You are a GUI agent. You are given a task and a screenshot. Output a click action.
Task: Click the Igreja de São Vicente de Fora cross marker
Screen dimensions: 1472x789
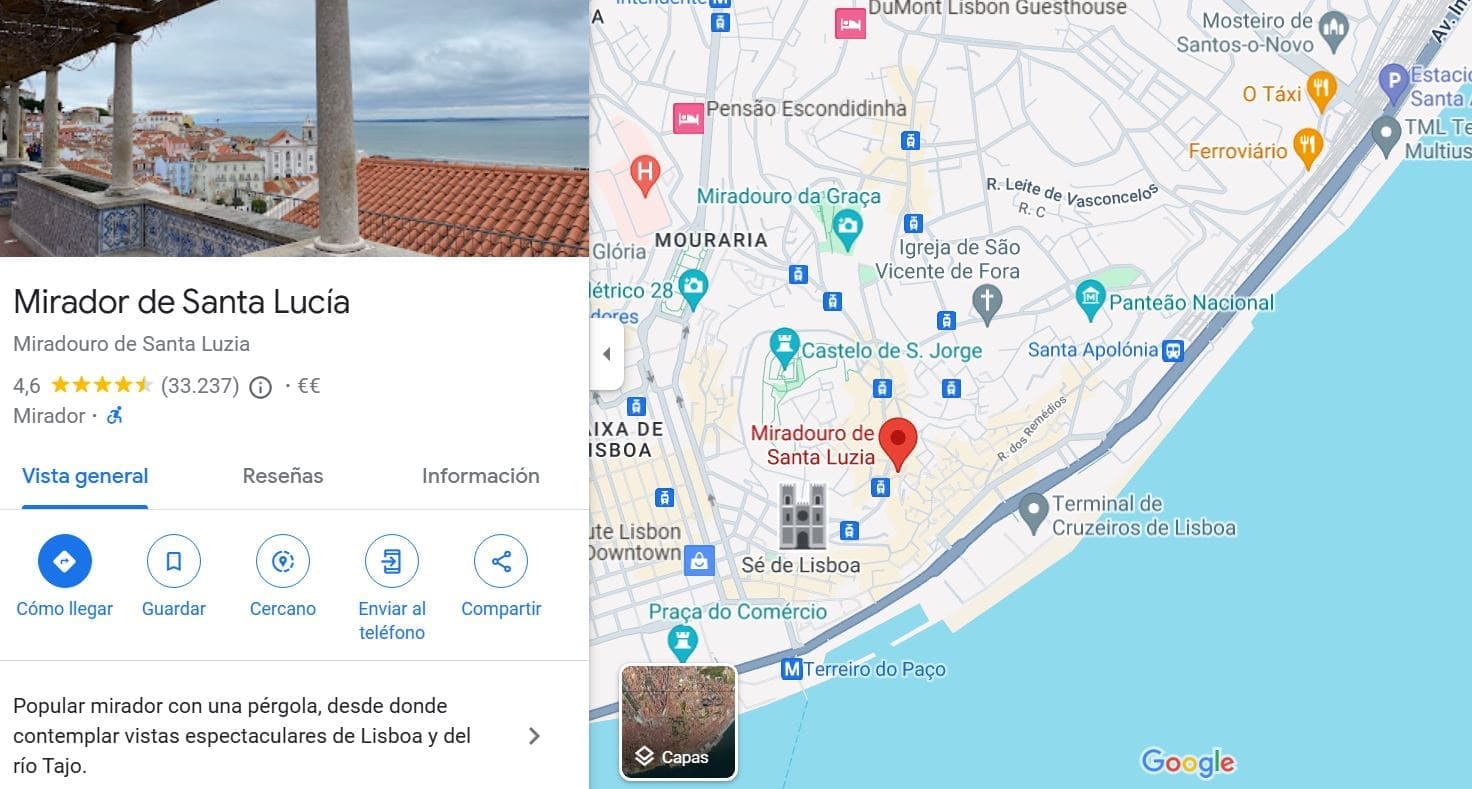(987, 305)
